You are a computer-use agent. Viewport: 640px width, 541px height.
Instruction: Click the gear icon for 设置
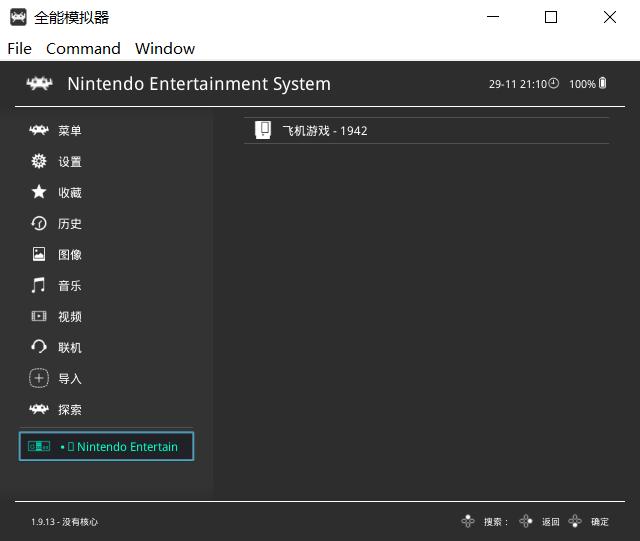pos(39,161)
